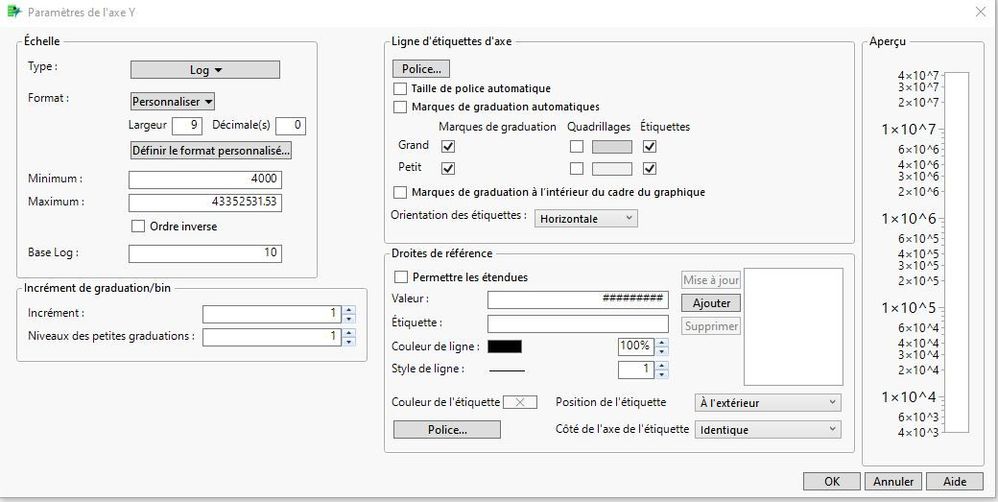The image size is (998, 502).
Task: Increase Niveaux des petites graduations value
Action: click(349, 333)
